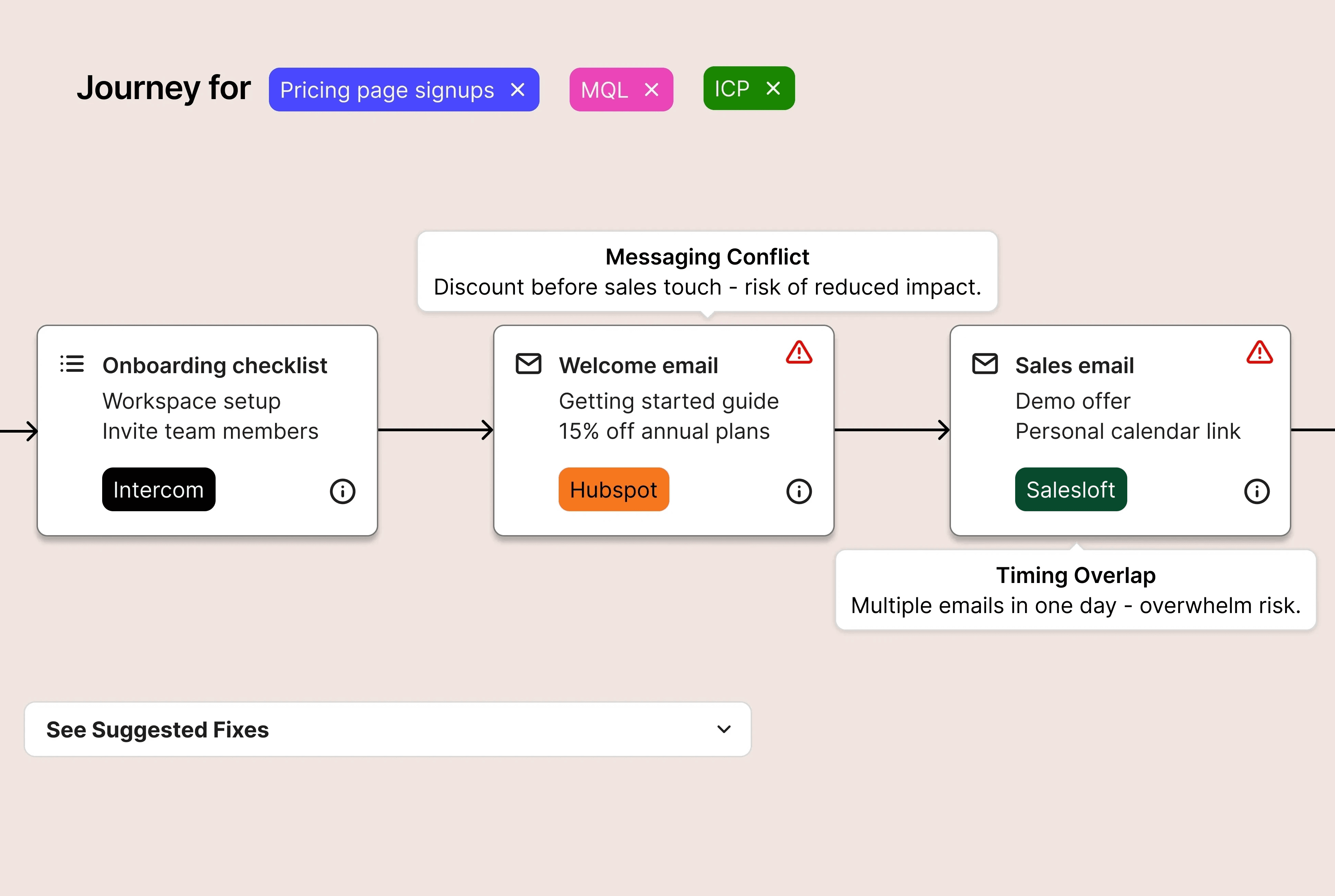
Task: Remove the ICP tag filter
Action: tap(773, 89)
